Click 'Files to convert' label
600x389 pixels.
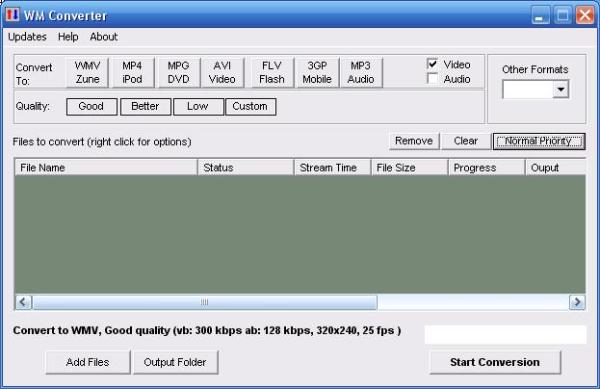[102, 142]
